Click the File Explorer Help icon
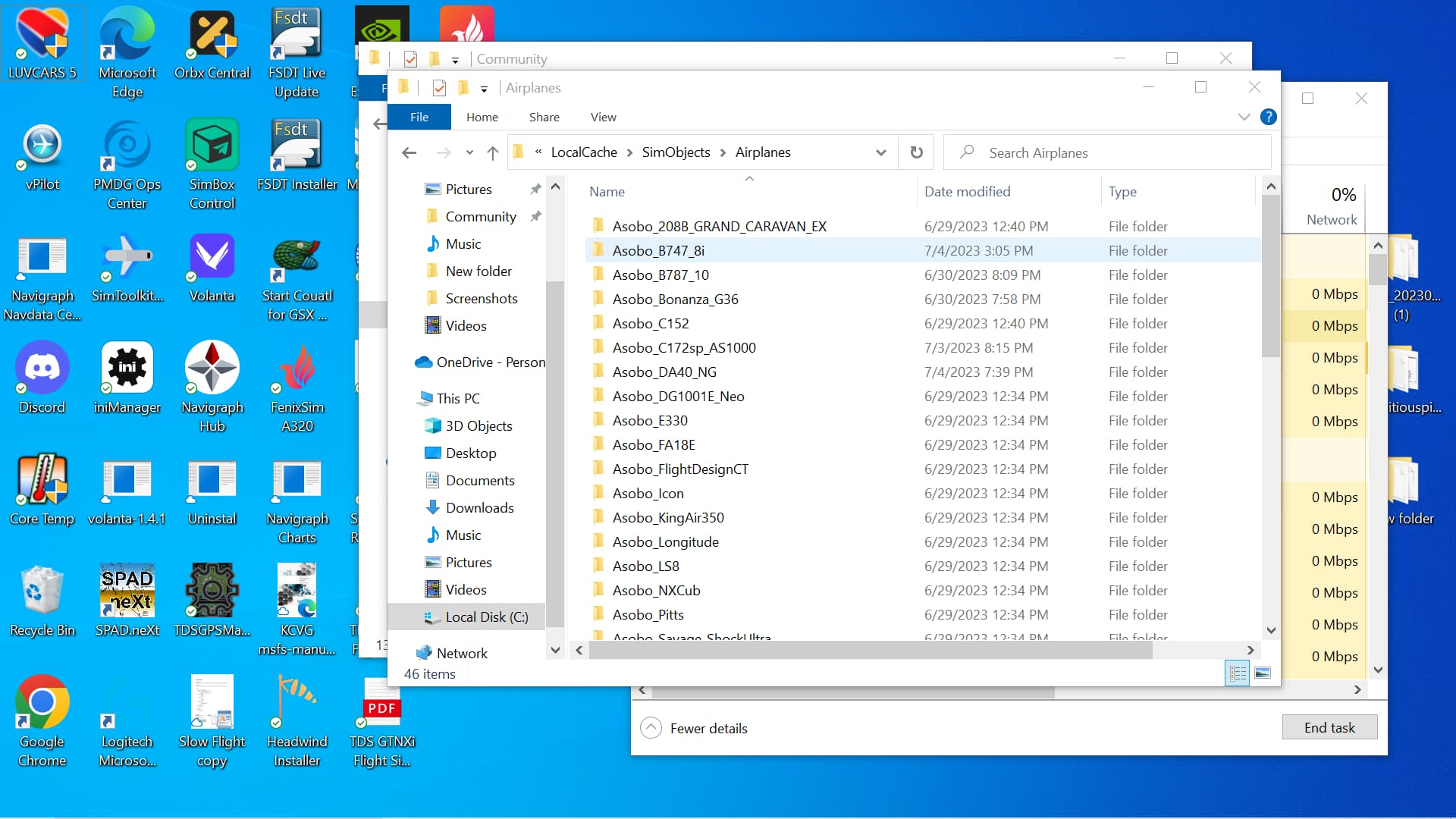This screenshot has width=1456, height=819. coord(1268,117)
